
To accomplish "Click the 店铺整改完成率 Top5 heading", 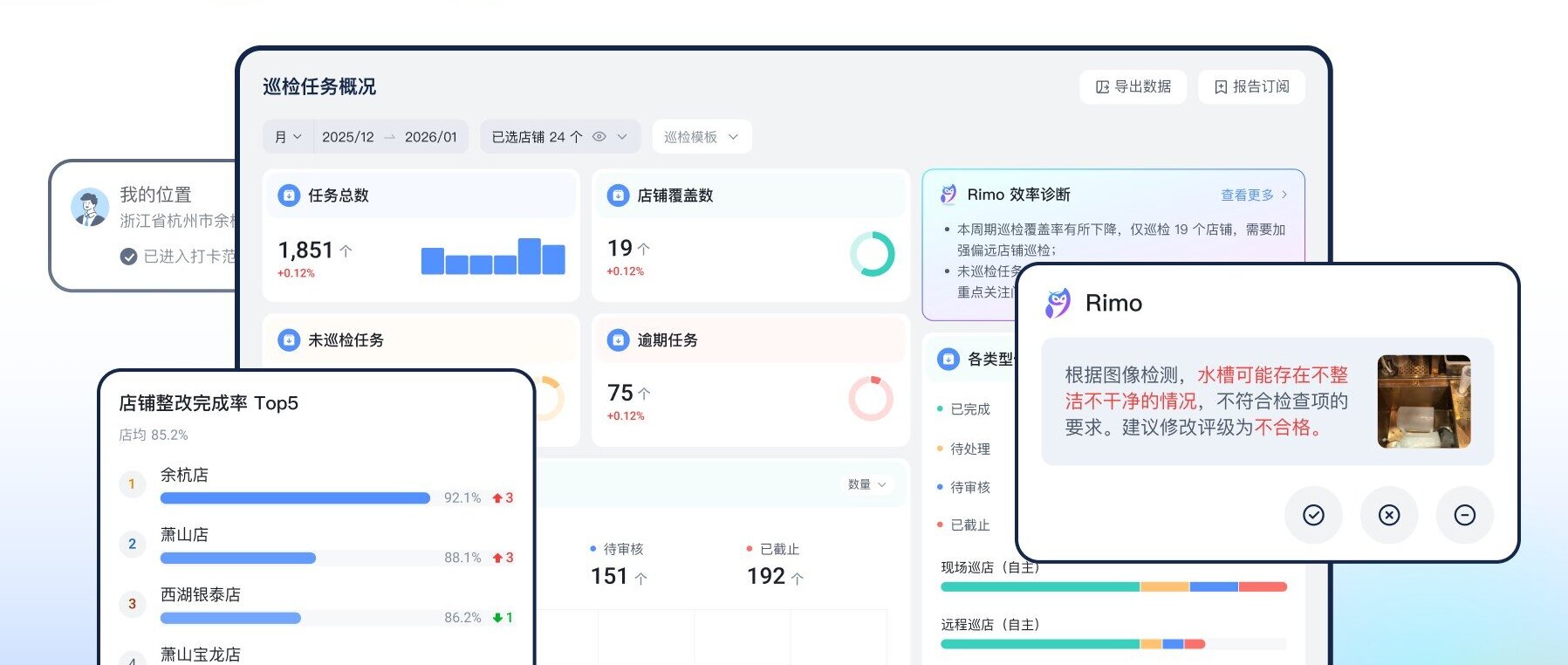I will pyautogui.click(x=209, y=403).
